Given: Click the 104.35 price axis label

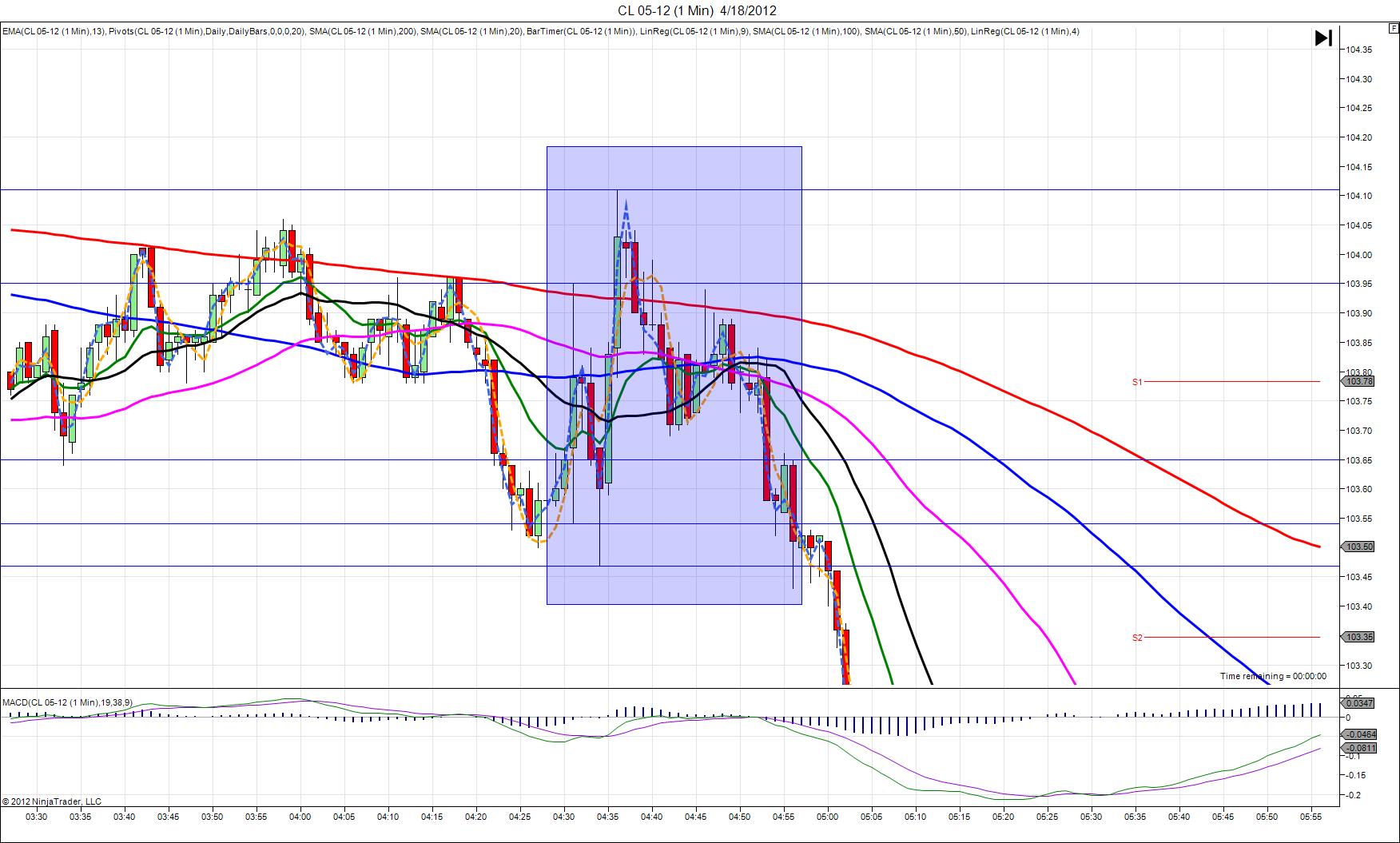Looking at the screenshot, I should coord(1358,50).
